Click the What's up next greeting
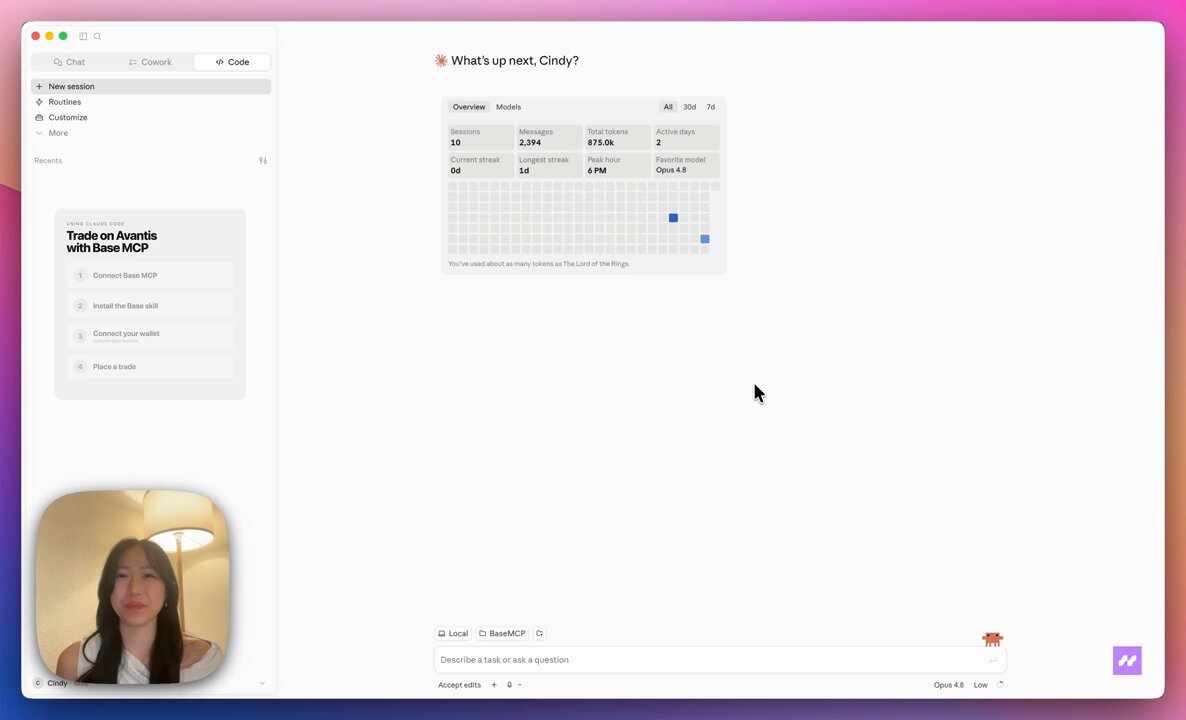 point(514,61)
